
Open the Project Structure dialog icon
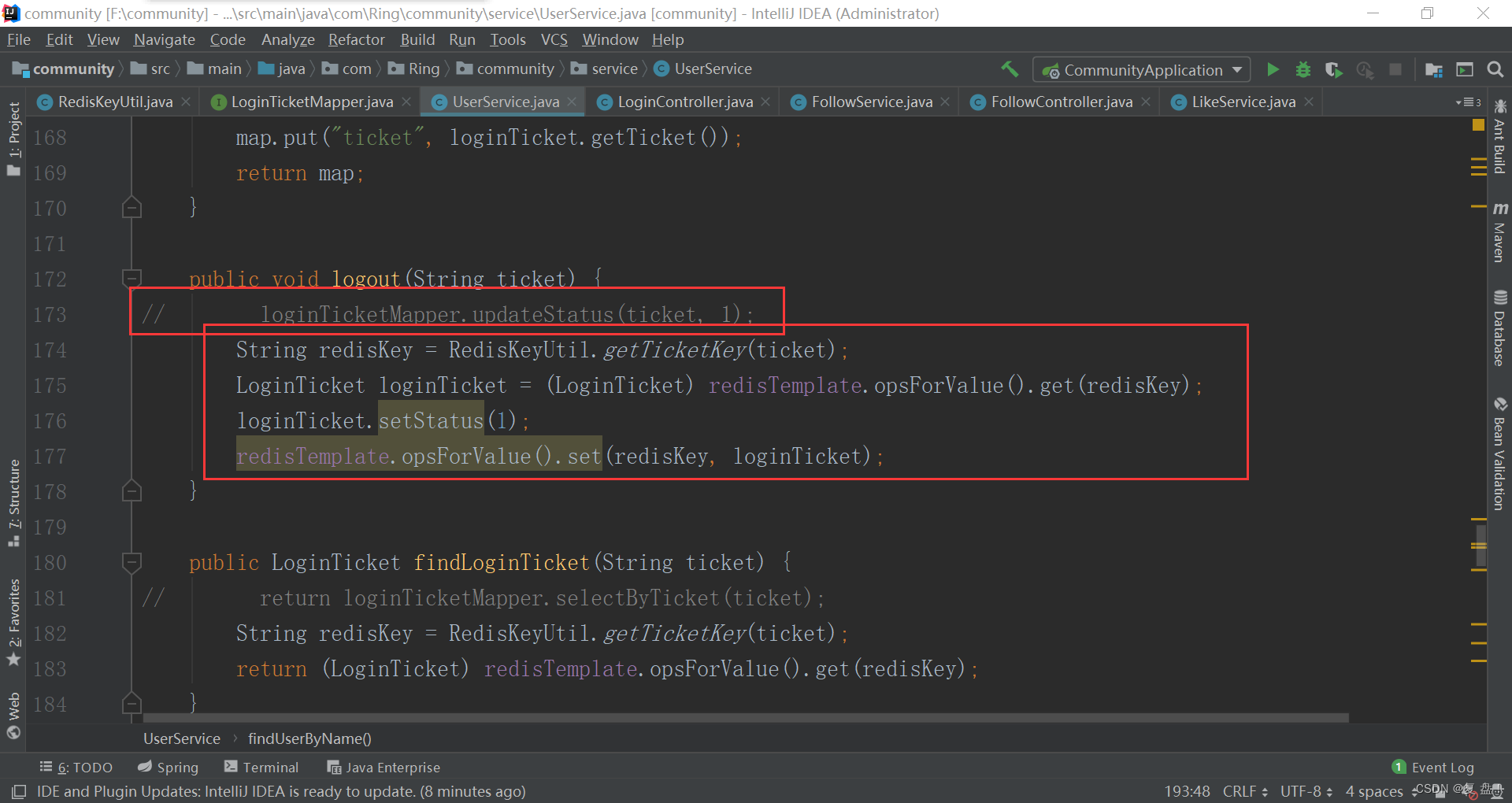[1433, 70]
